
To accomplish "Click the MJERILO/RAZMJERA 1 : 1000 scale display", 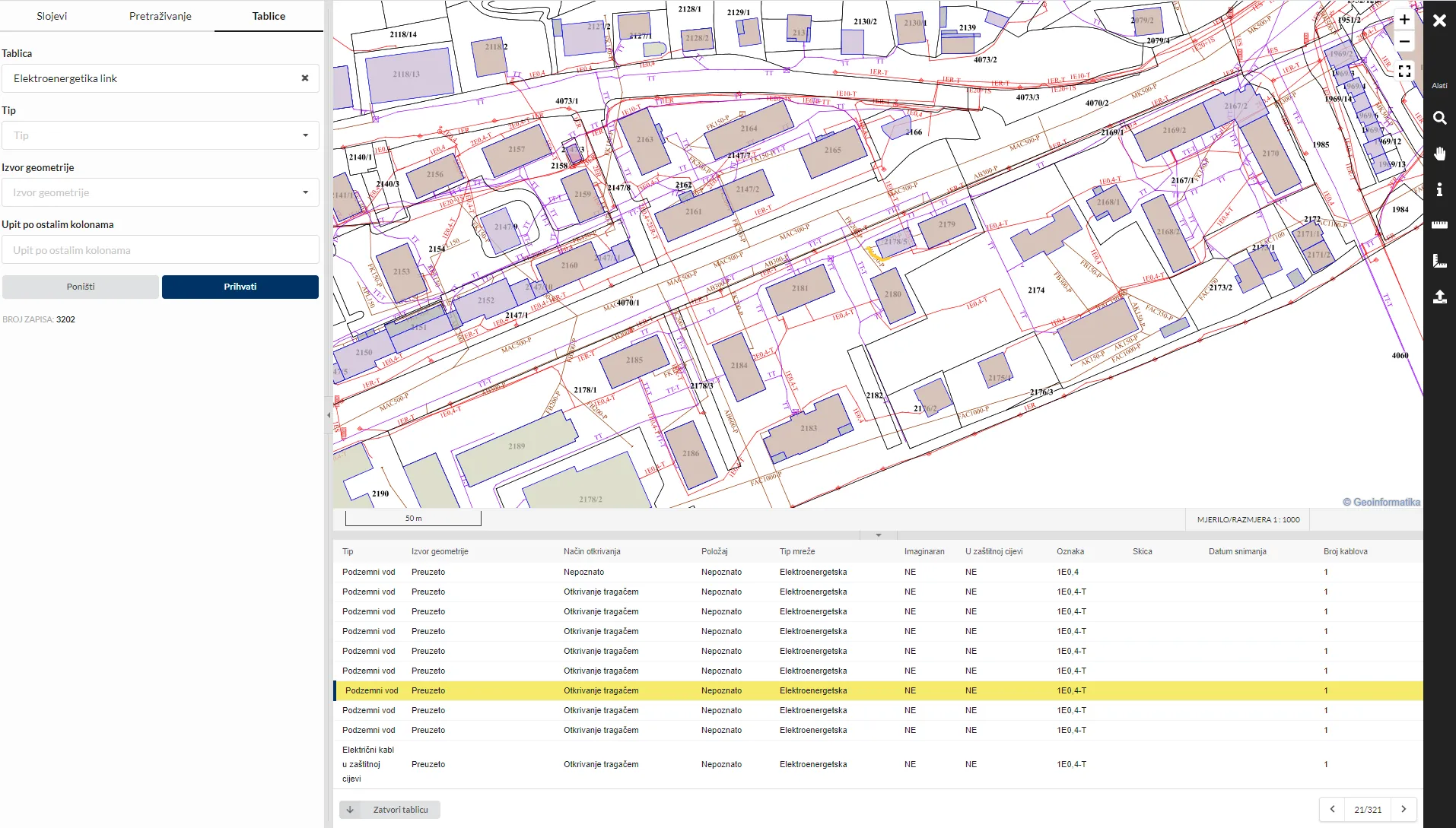I will tap(1248, 519).
